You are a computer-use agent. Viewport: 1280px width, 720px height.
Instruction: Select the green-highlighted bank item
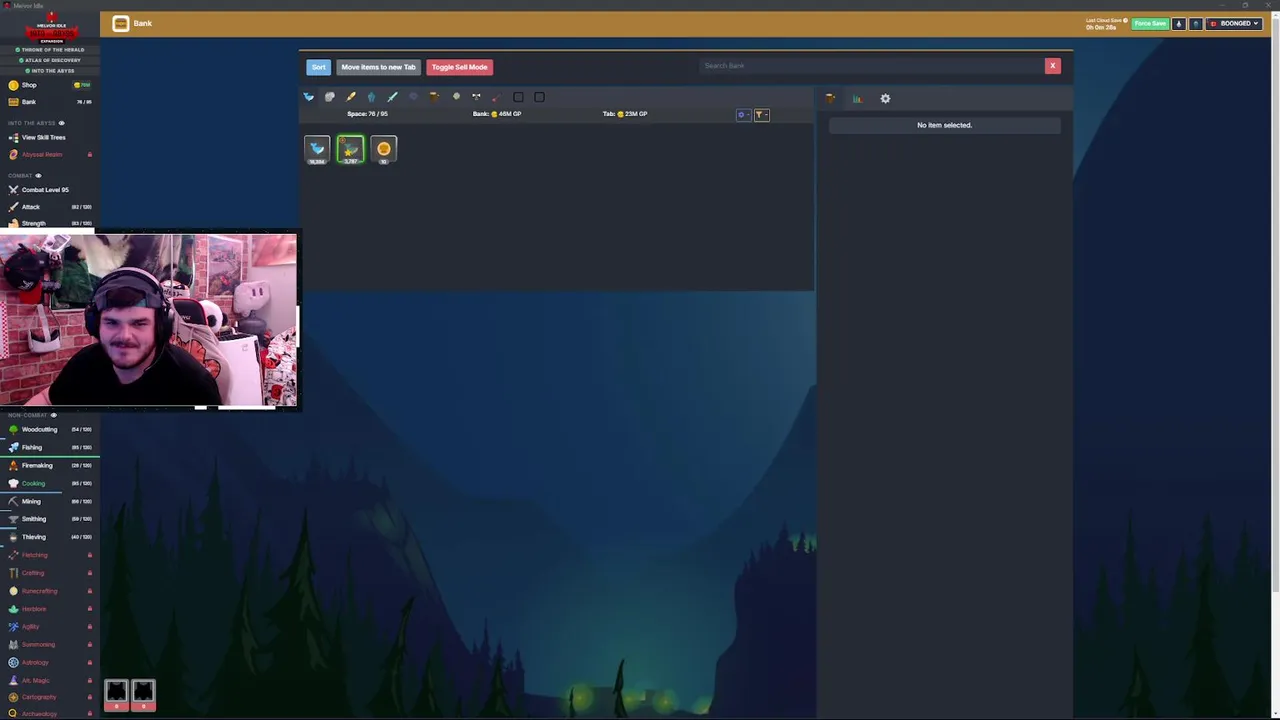point(351,149)
